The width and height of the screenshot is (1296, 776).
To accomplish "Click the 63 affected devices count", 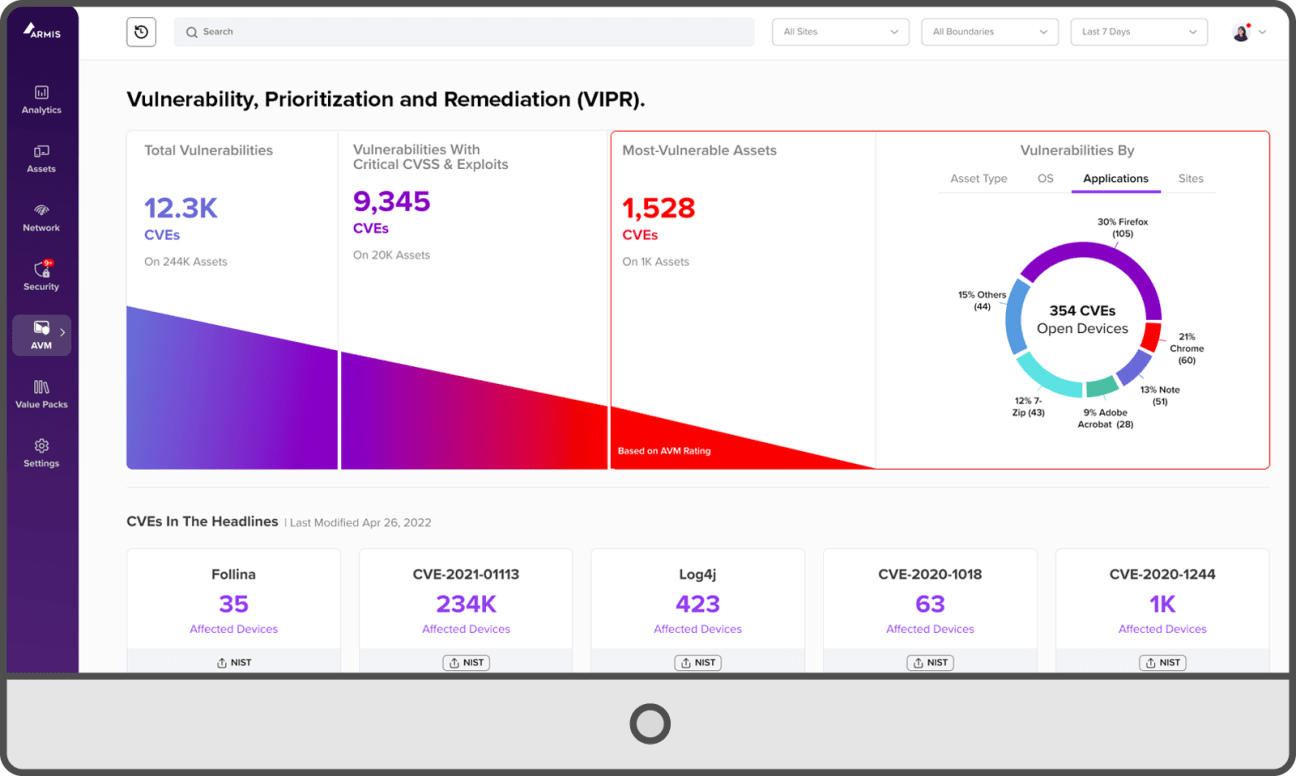I will pos(930,604).
